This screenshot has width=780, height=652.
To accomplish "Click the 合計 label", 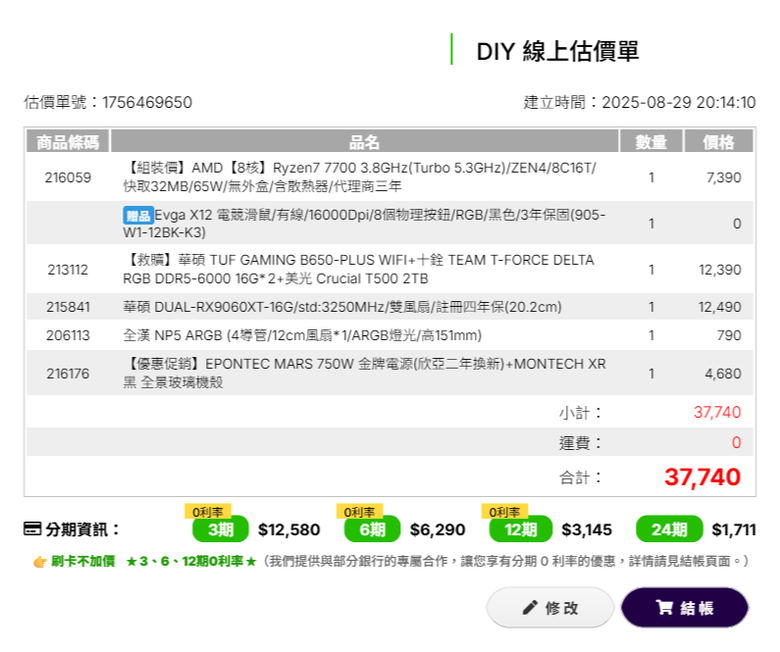I will [581, 477].
